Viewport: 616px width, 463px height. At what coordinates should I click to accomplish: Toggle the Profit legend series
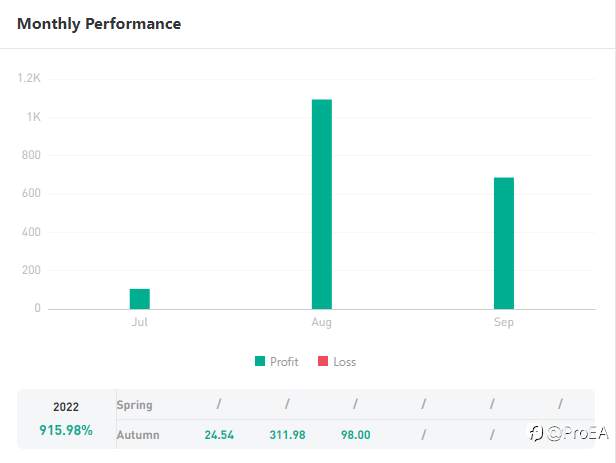pos(284,361)
